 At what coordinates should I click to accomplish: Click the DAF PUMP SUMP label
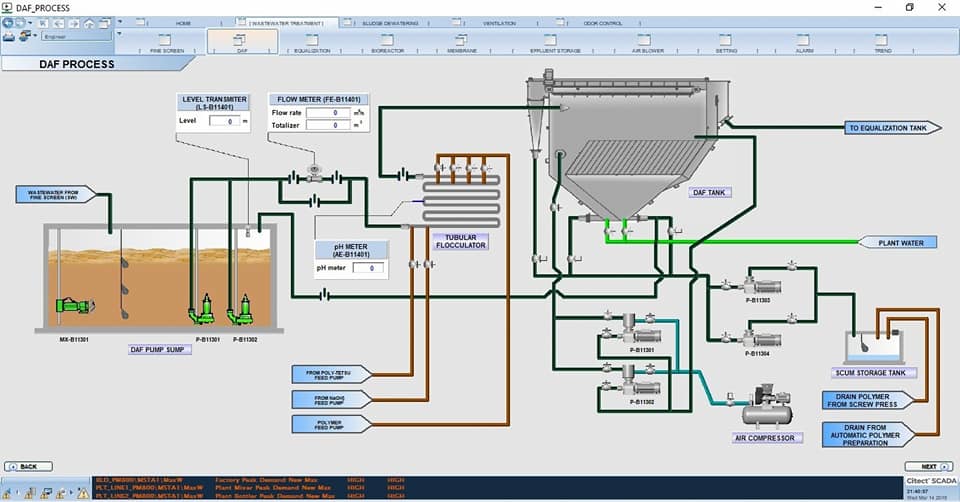[160, 350]
